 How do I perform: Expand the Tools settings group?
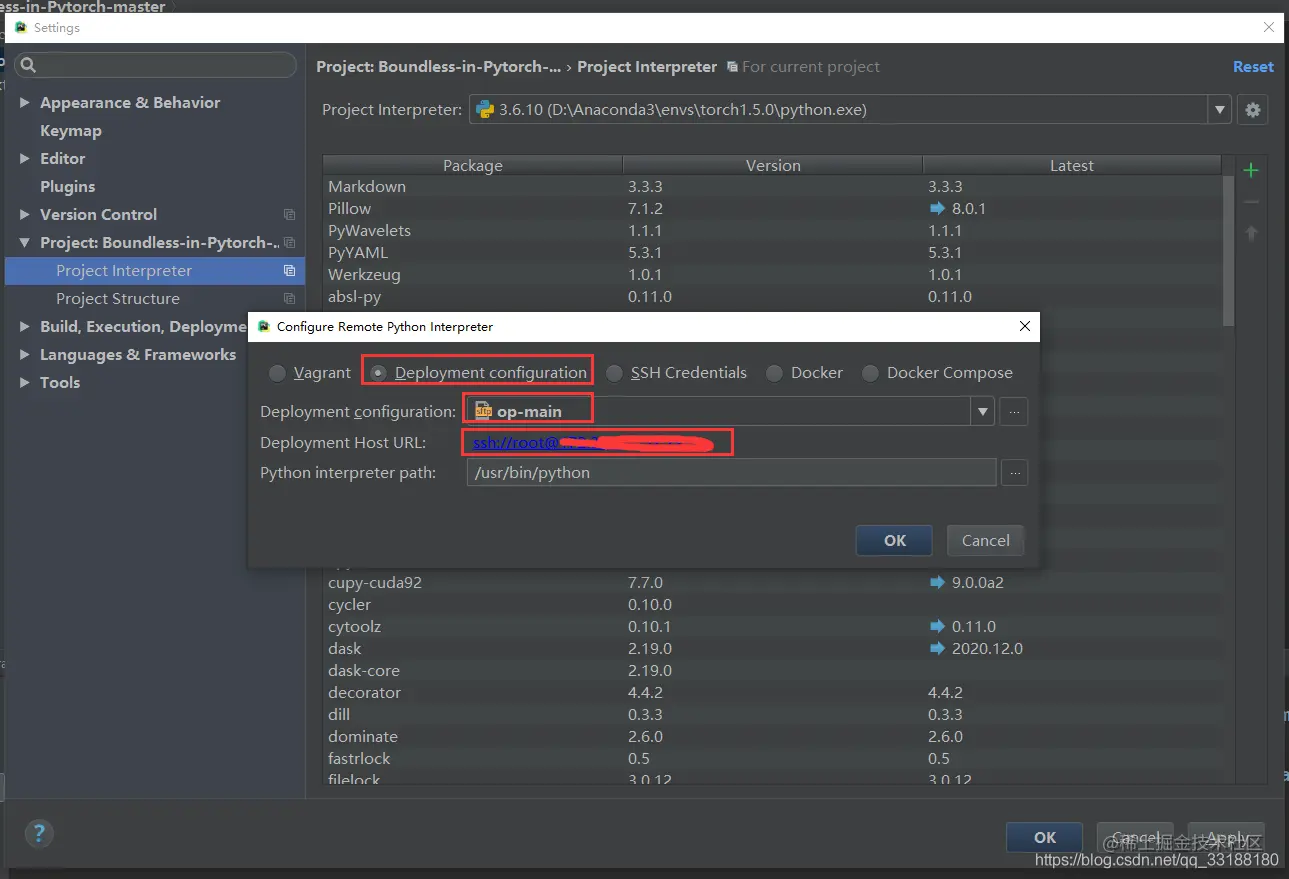[25, 382]
